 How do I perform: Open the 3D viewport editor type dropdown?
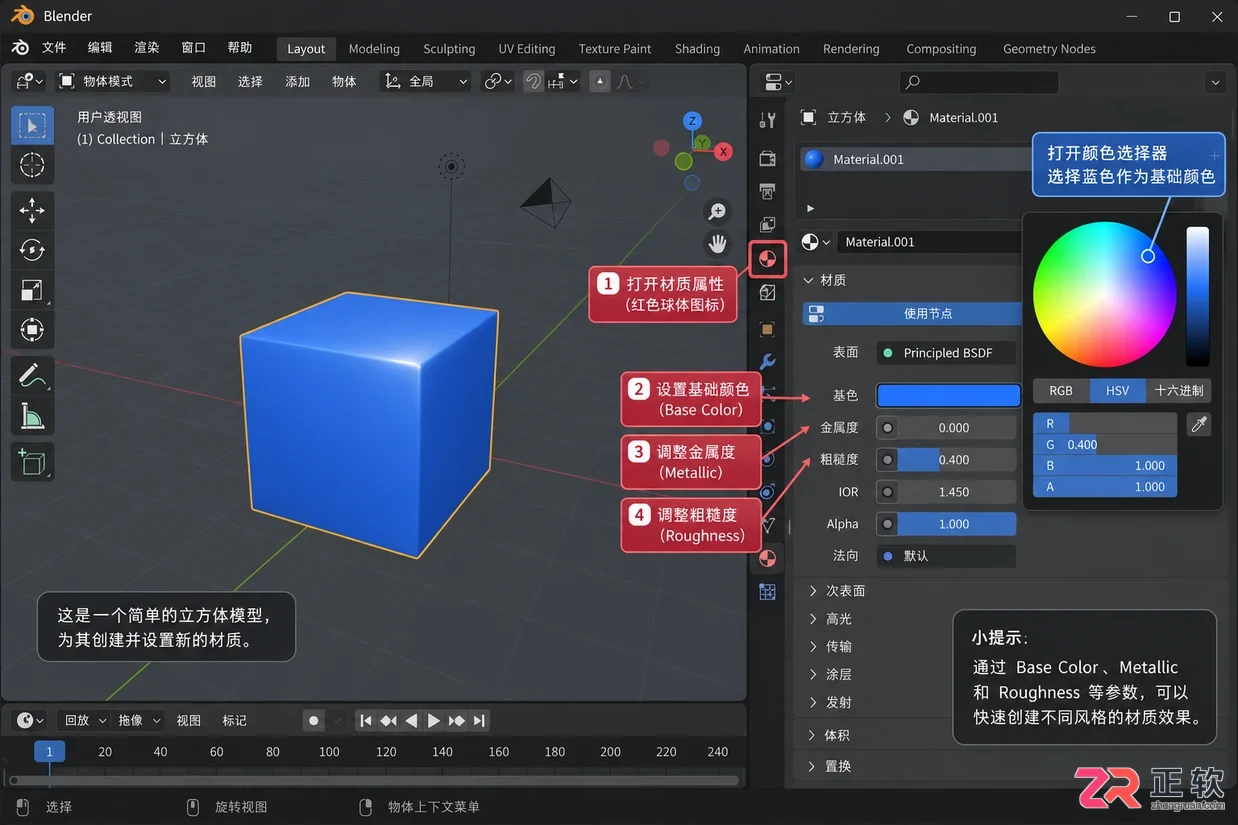[29, 81]
